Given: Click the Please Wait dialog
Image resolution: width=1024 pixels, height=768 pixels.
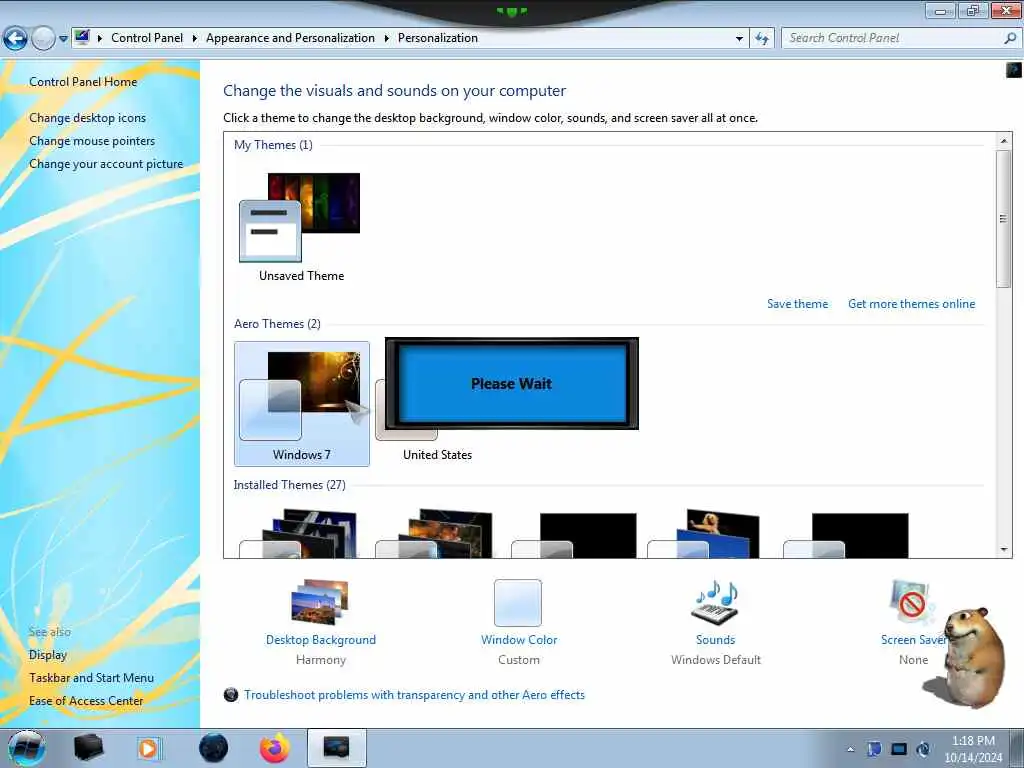Looking at the screenshot, I should click(511, 383).
